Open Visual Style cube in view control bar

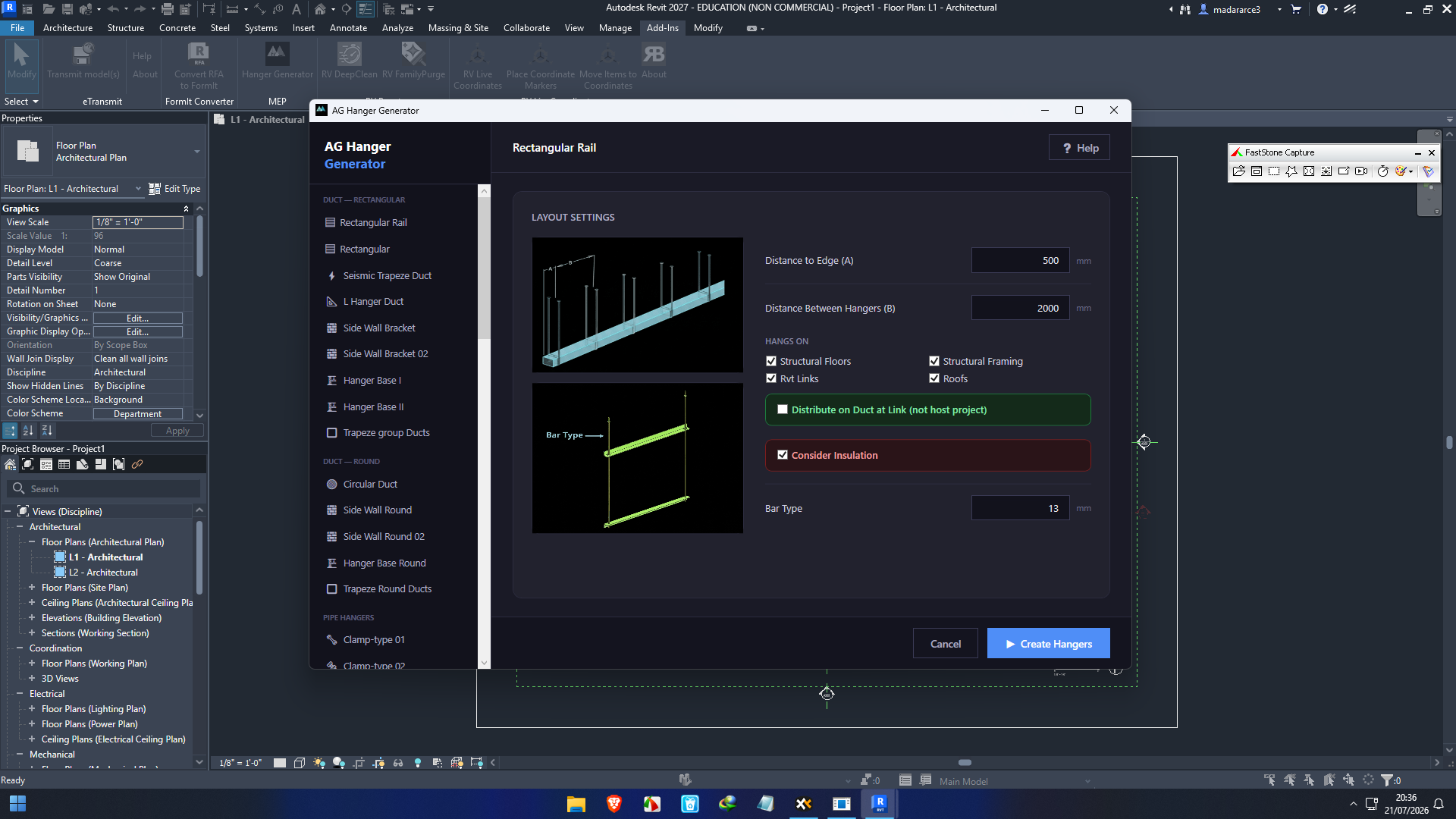pos(300,763)
